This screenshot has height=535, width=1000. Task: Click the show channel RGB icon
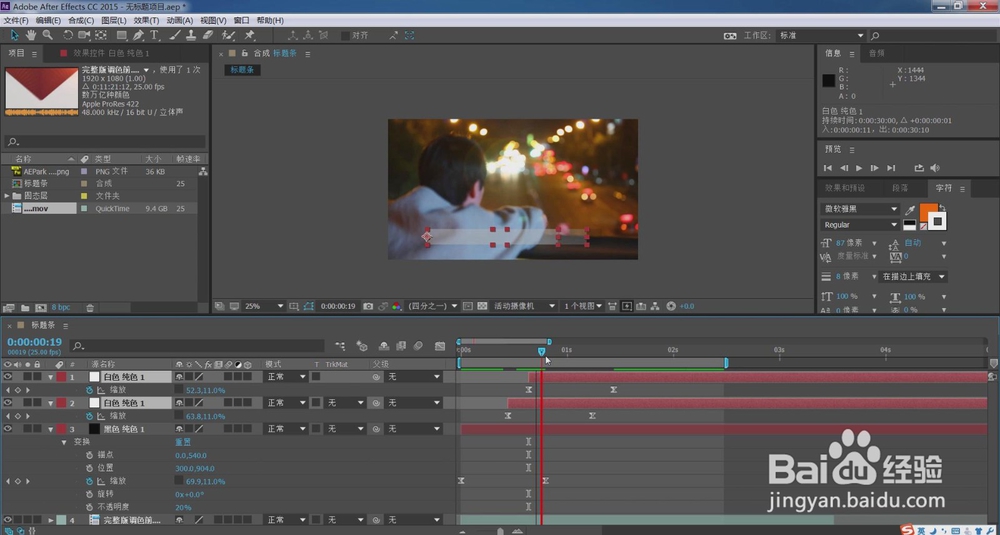pos(396,306)
